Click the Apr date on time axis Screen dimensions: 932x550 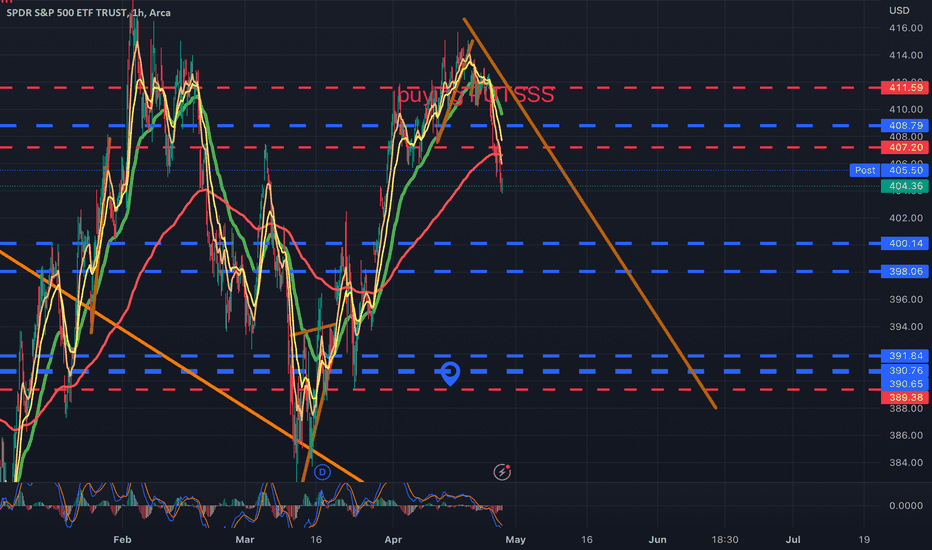click(x=393, y=539)
